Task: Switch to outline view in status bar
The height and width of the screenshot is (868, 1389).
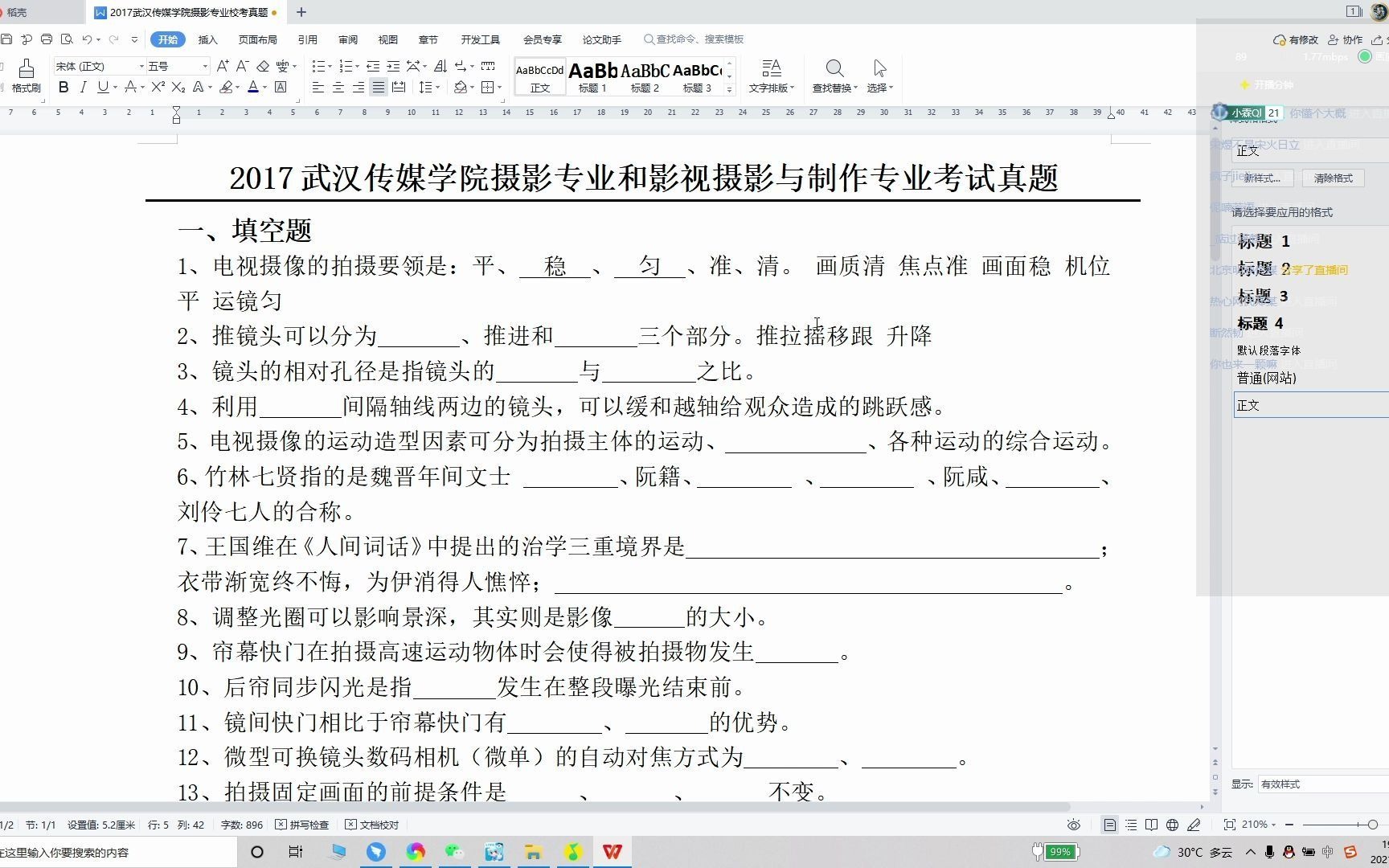Action: (x=1131, y=825)
